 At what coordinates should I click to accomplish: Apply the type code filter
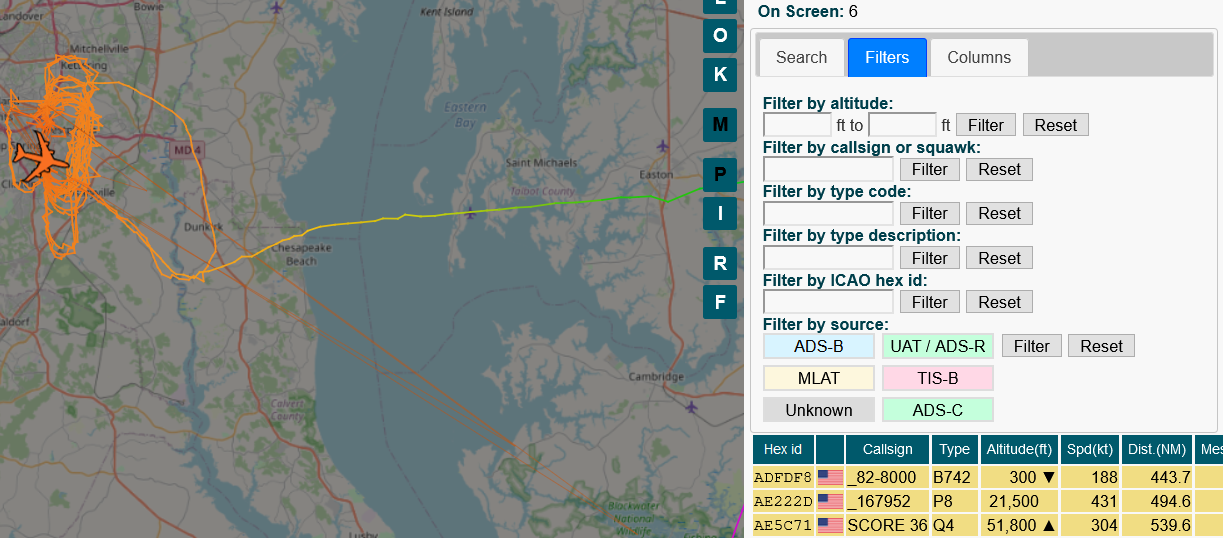pyautogui.click(x=930, y=213)
